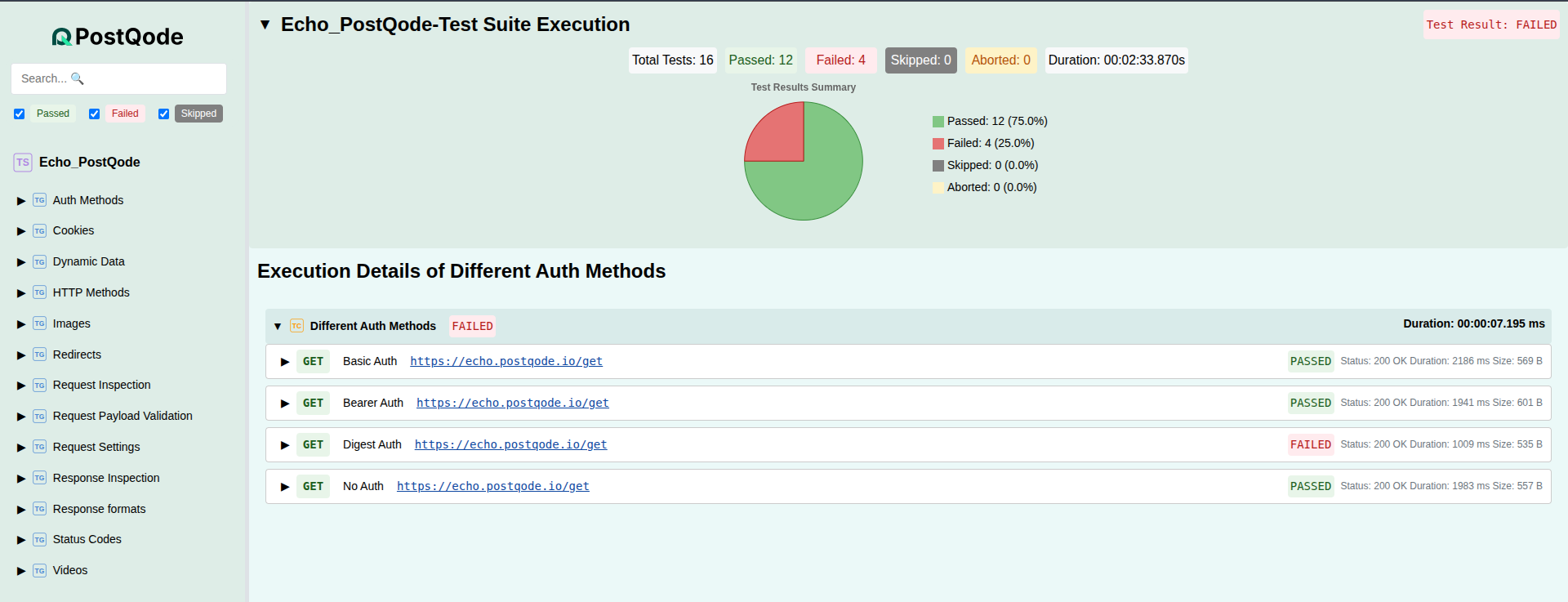The width and height of the screenshot is (1568, 602).
Task: Click the TG icon next to Redirects
Action: pos(39,355)
